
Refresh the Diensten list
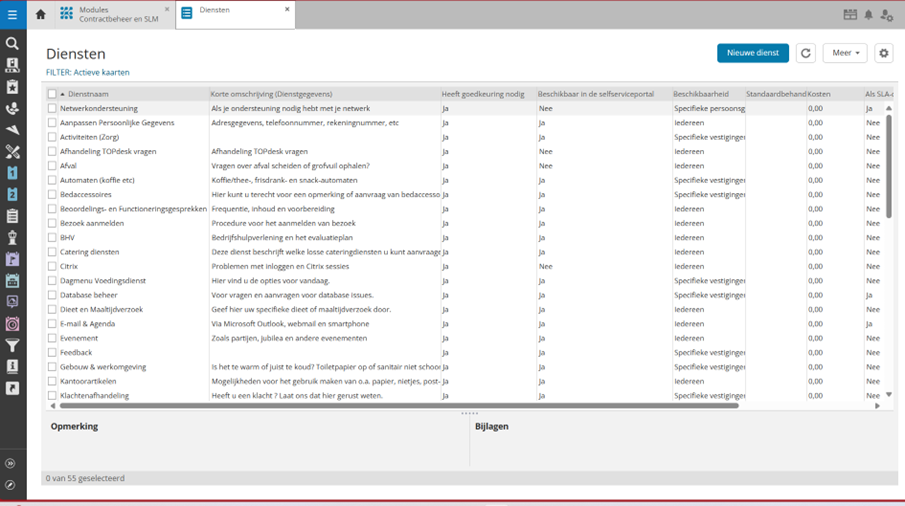[x=806, y=53]
